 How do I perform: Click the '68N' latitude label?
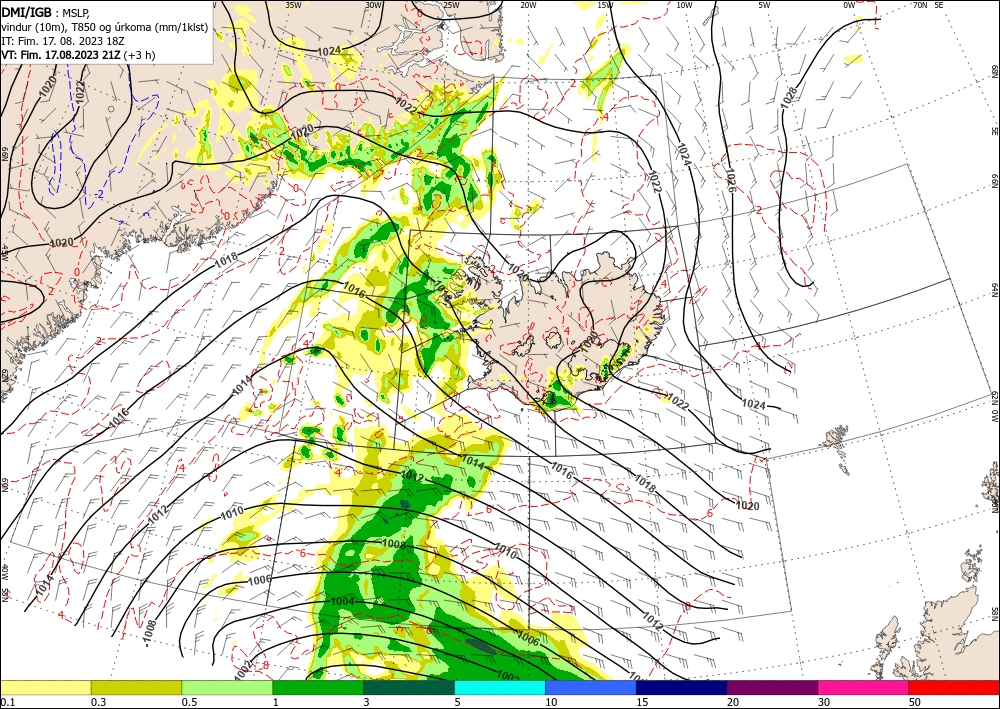995,71
